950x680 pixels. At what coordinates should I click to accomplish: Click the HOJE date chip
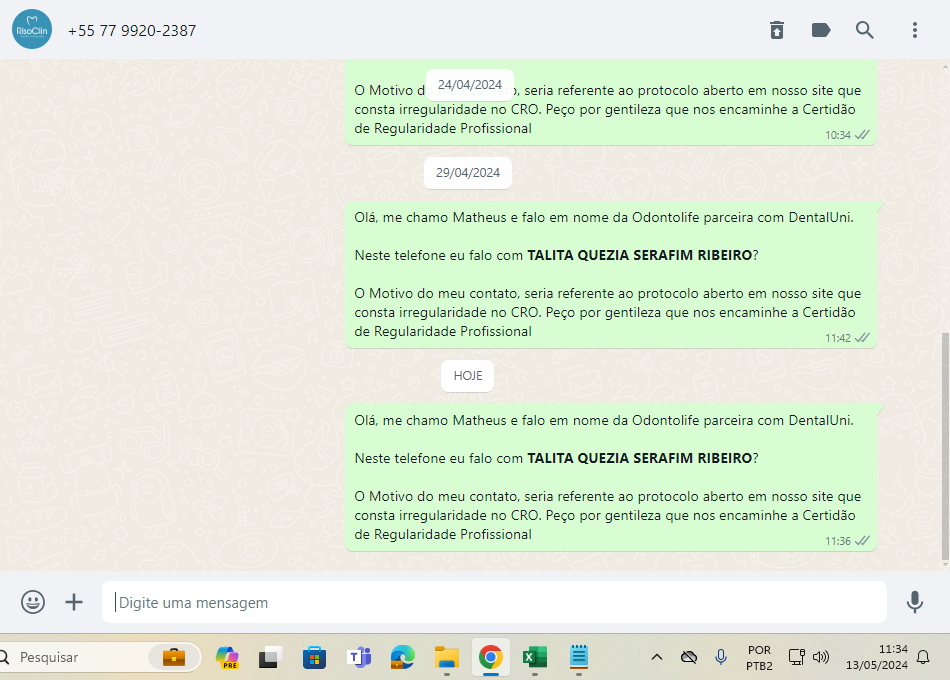click(x=468, y=376)
